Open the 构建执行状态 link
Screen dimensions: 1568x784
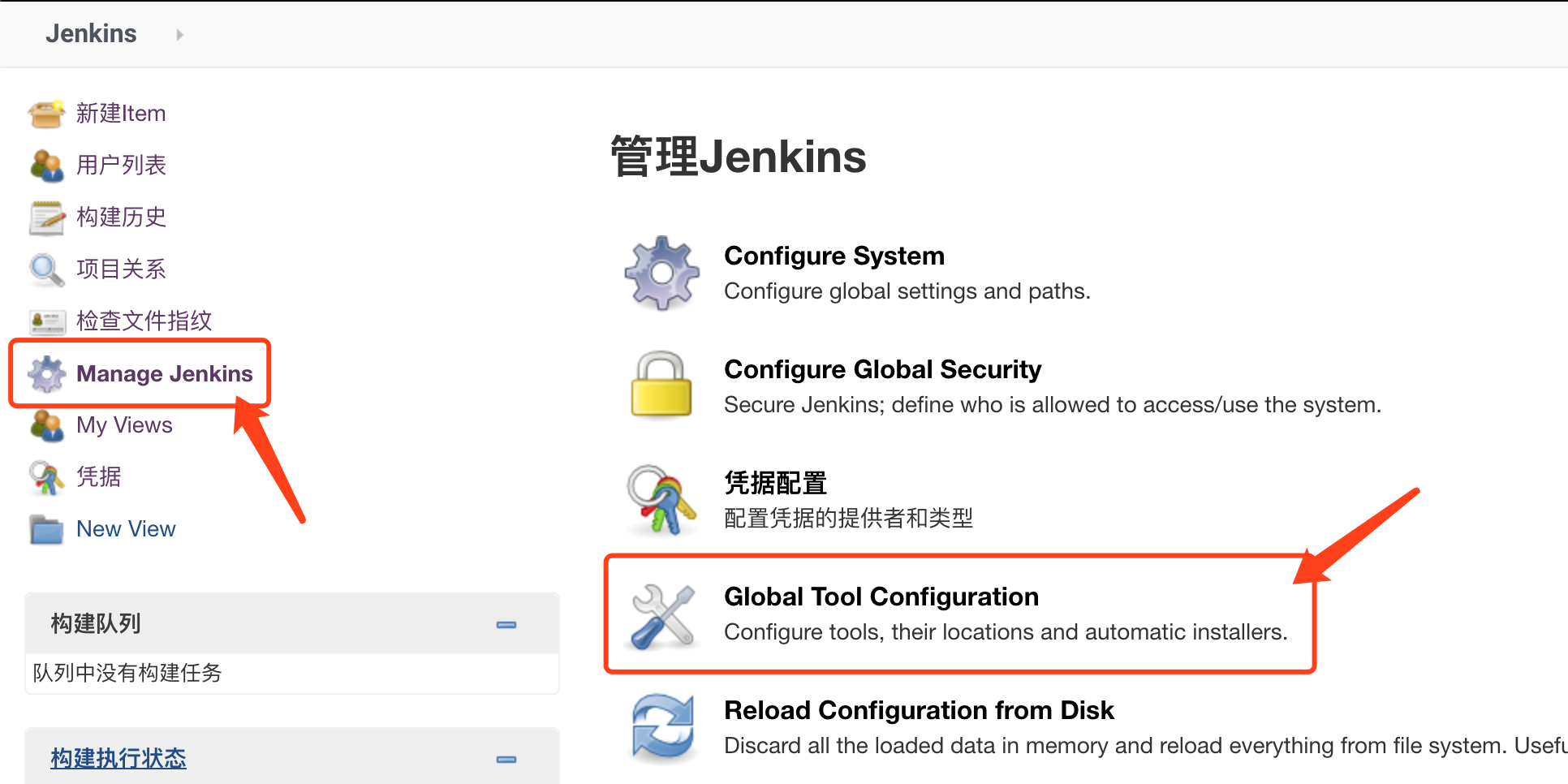pyautogui.click(x=118, y=758)
